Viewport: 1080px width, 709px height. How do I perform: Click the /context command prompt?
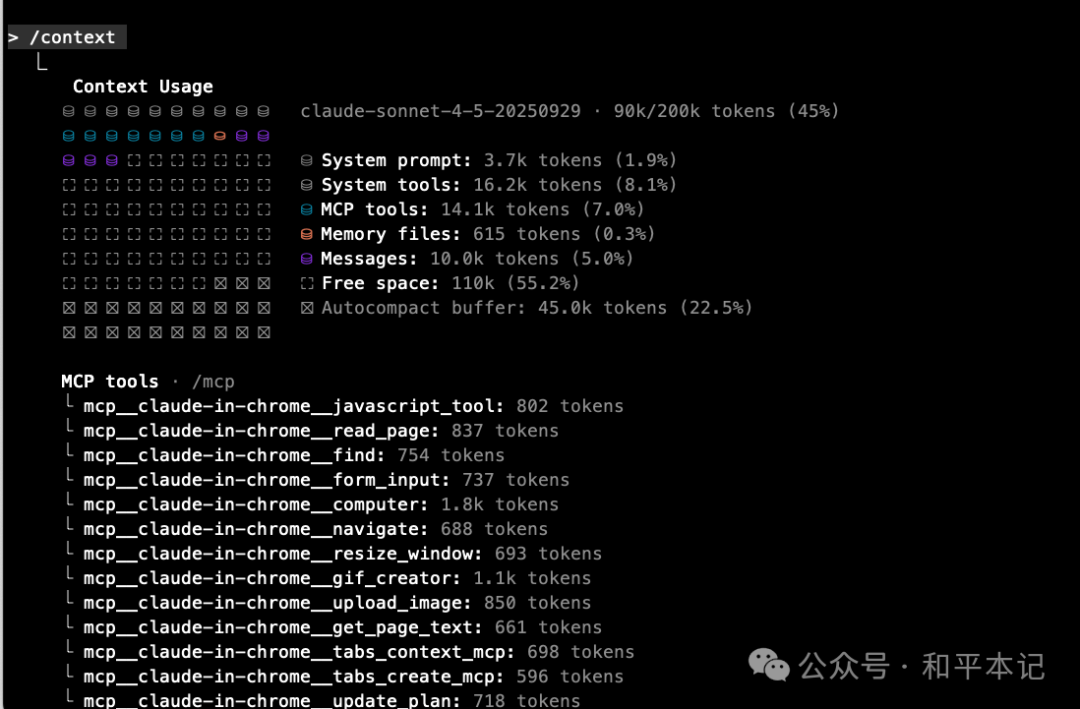tap(66, 37)
